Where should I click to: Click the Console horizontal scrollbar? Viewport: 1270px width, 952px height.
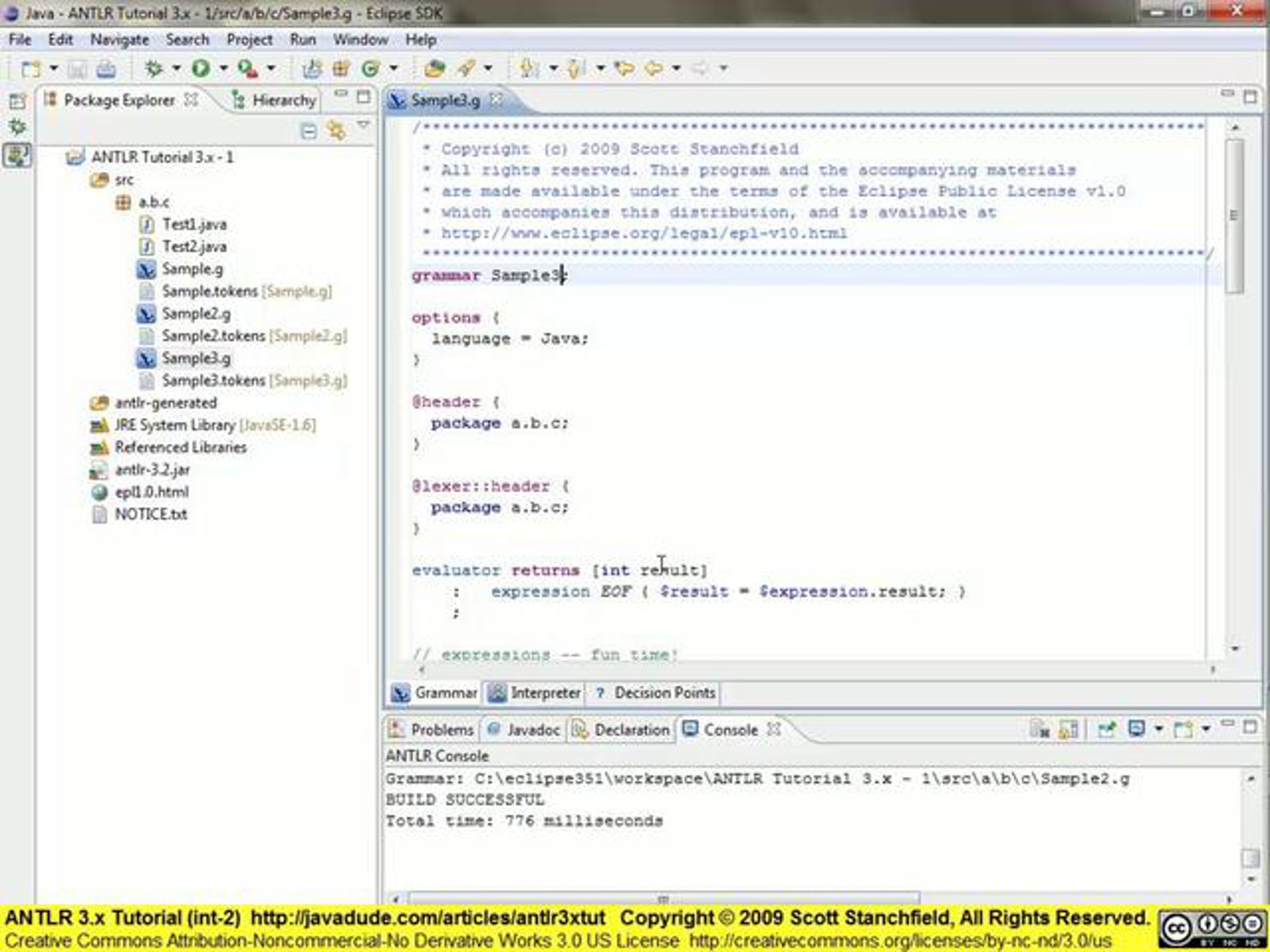(x=663, y=898)
